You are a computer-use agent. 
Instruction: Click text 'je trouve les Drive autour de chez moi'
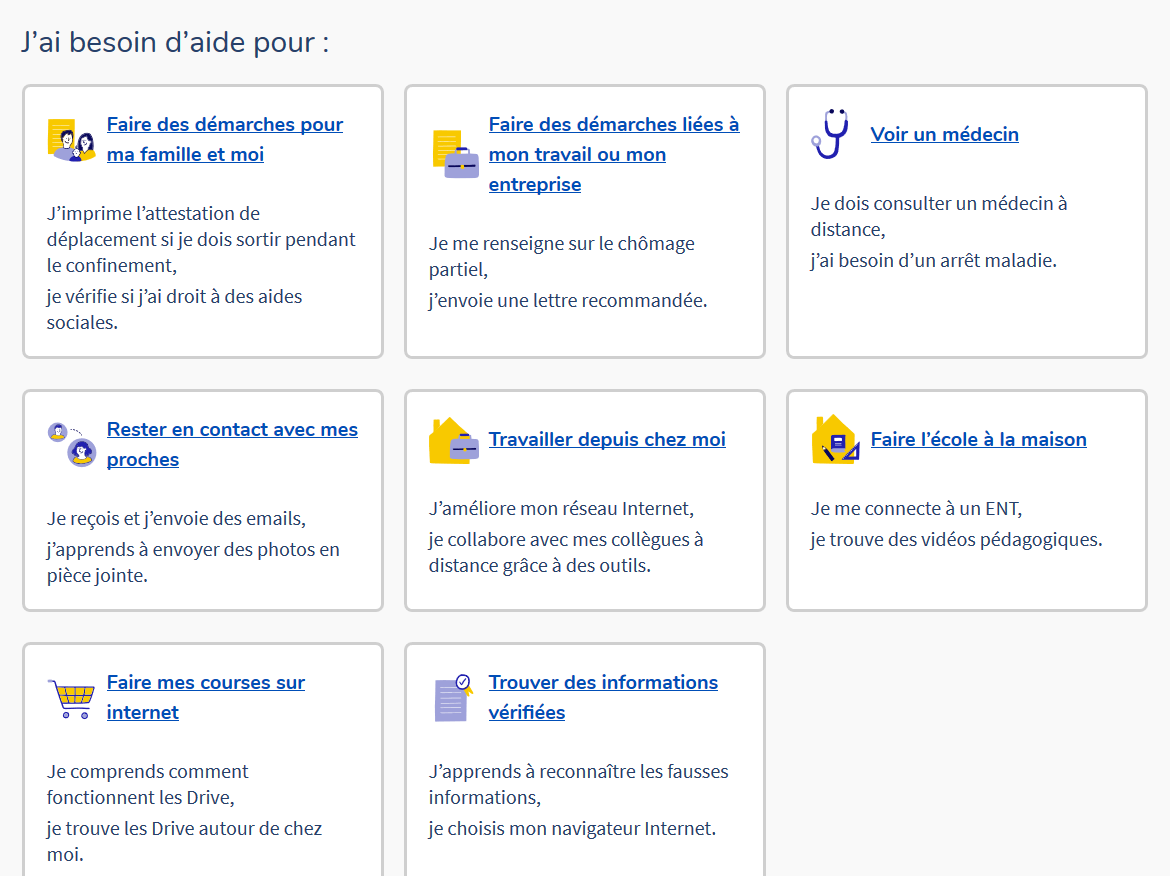point(184,842)
